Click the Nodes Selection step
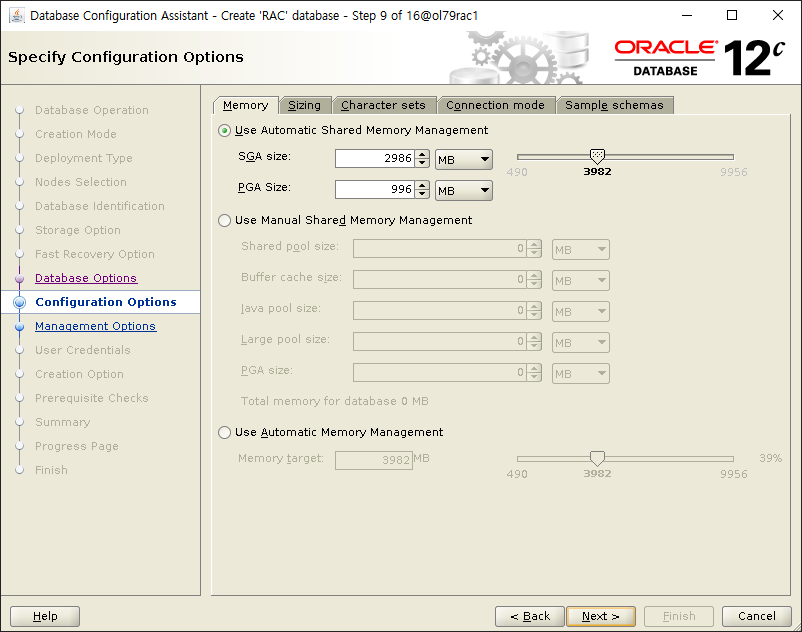The height and width of the screenshot is (632, 802). [80, 183]
